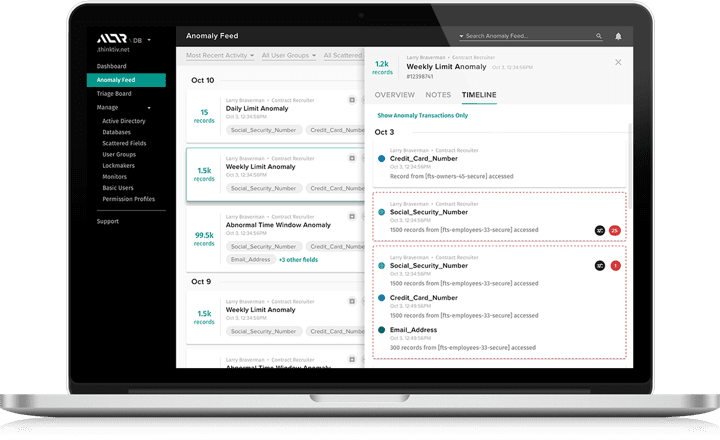Open the Most Recent Activity dropdown

220,56
